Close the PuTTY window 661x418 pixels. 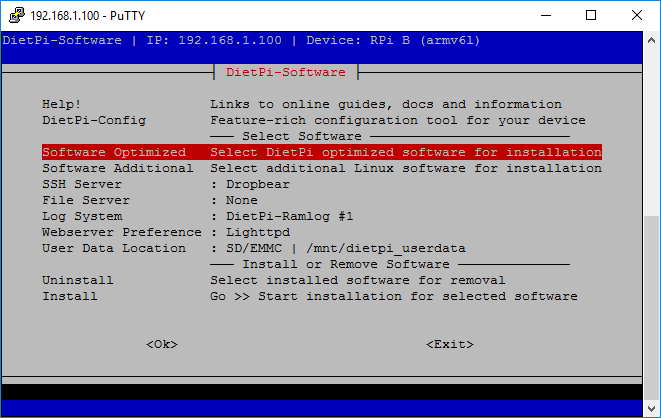(x=637, y=16)
